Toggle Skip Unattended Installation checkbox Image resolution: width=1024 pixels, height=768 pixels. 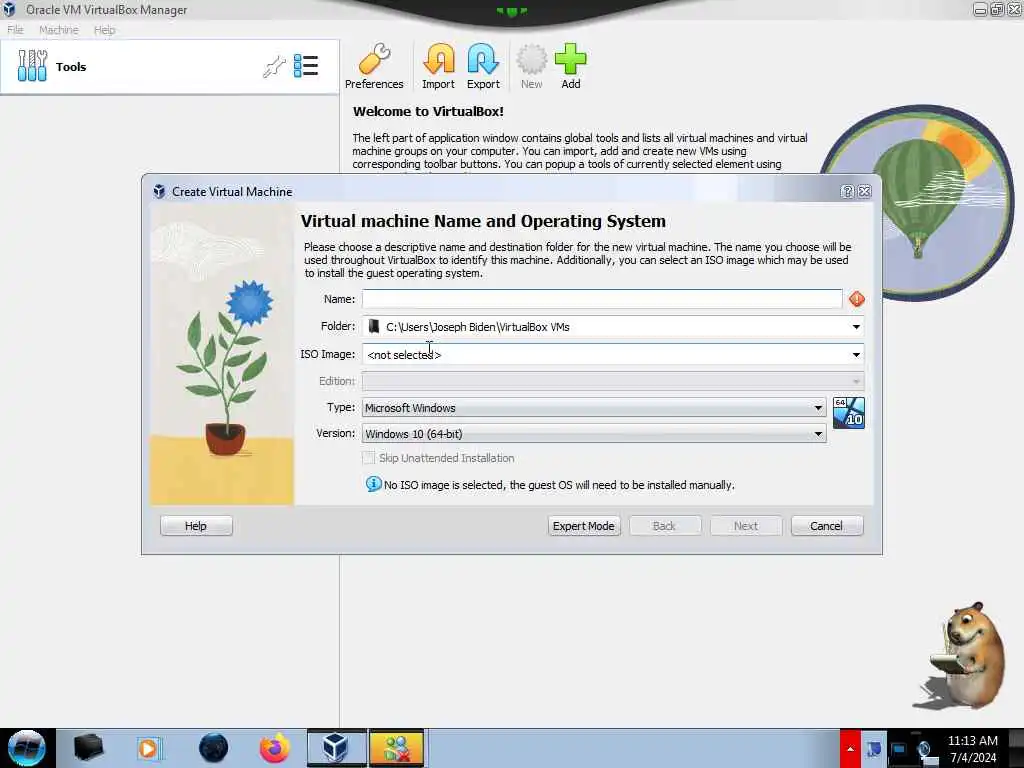[x=368, y=458]
